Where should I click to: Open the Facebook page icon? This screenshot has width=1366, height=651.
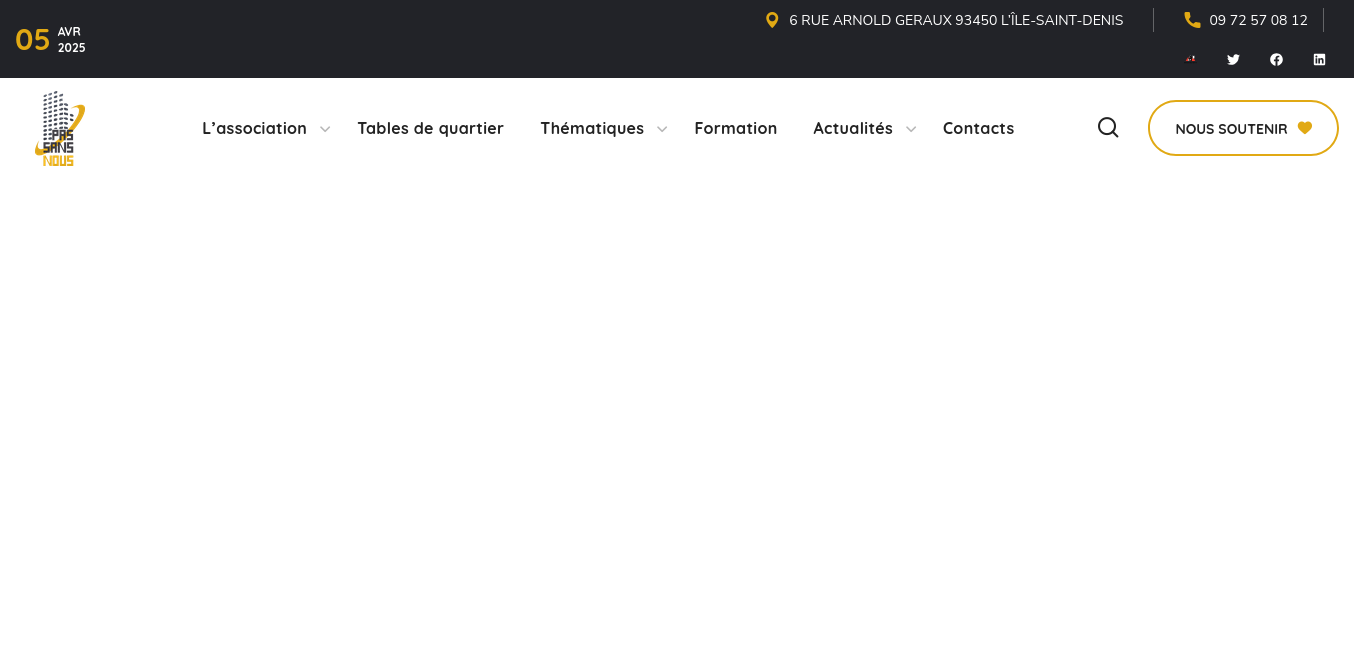(x=1276, y=60)
